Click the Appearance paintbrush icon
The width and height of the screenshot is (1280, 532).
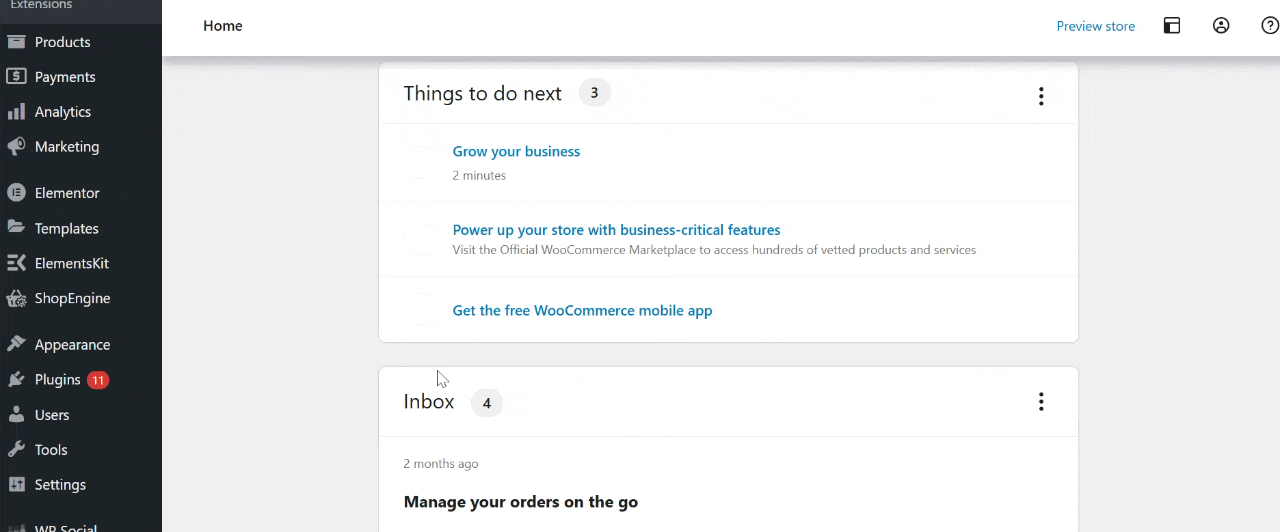[x=16, y=344]
